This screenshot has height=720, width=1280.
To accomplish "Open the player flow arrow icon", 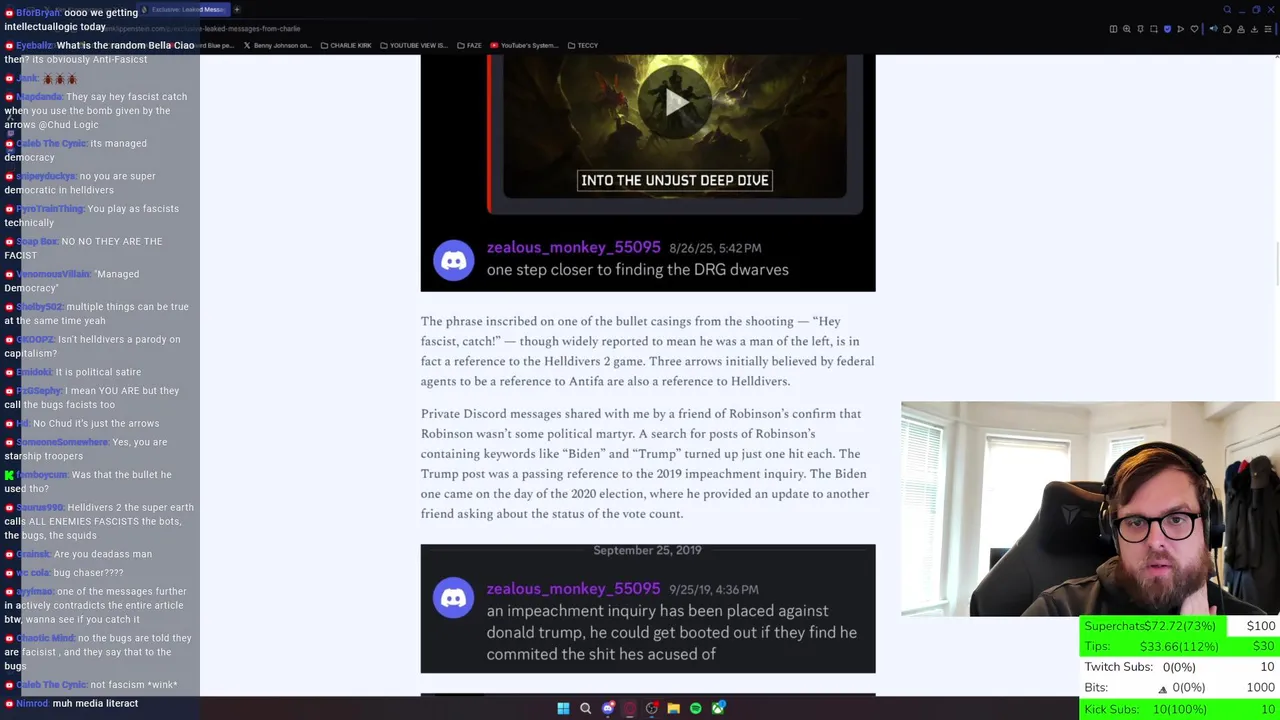I will pos(1180,29).
